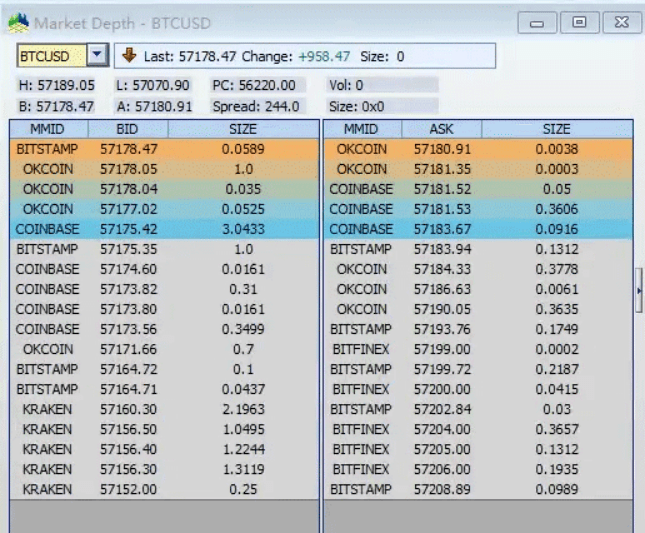Click ask price 57186.63
The width and height of the screenshot is (645, 533).
click(442, 289)
